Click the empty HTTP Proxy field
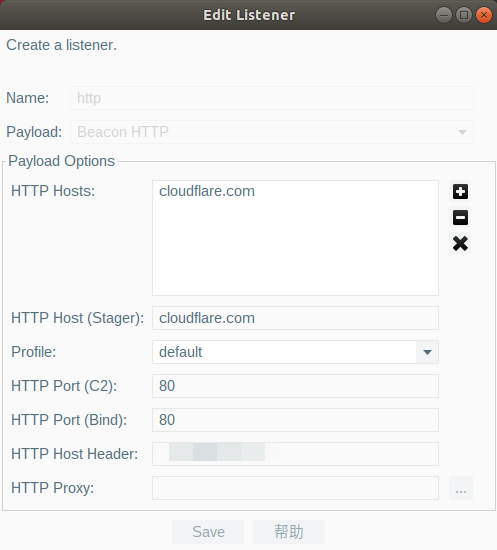 (295, 488)
